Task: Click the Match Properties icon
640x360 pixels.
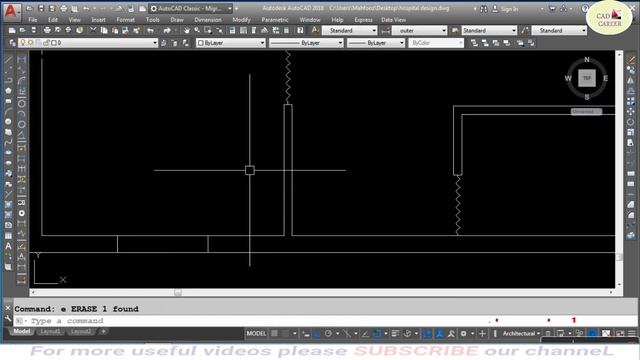Action: 136,31
